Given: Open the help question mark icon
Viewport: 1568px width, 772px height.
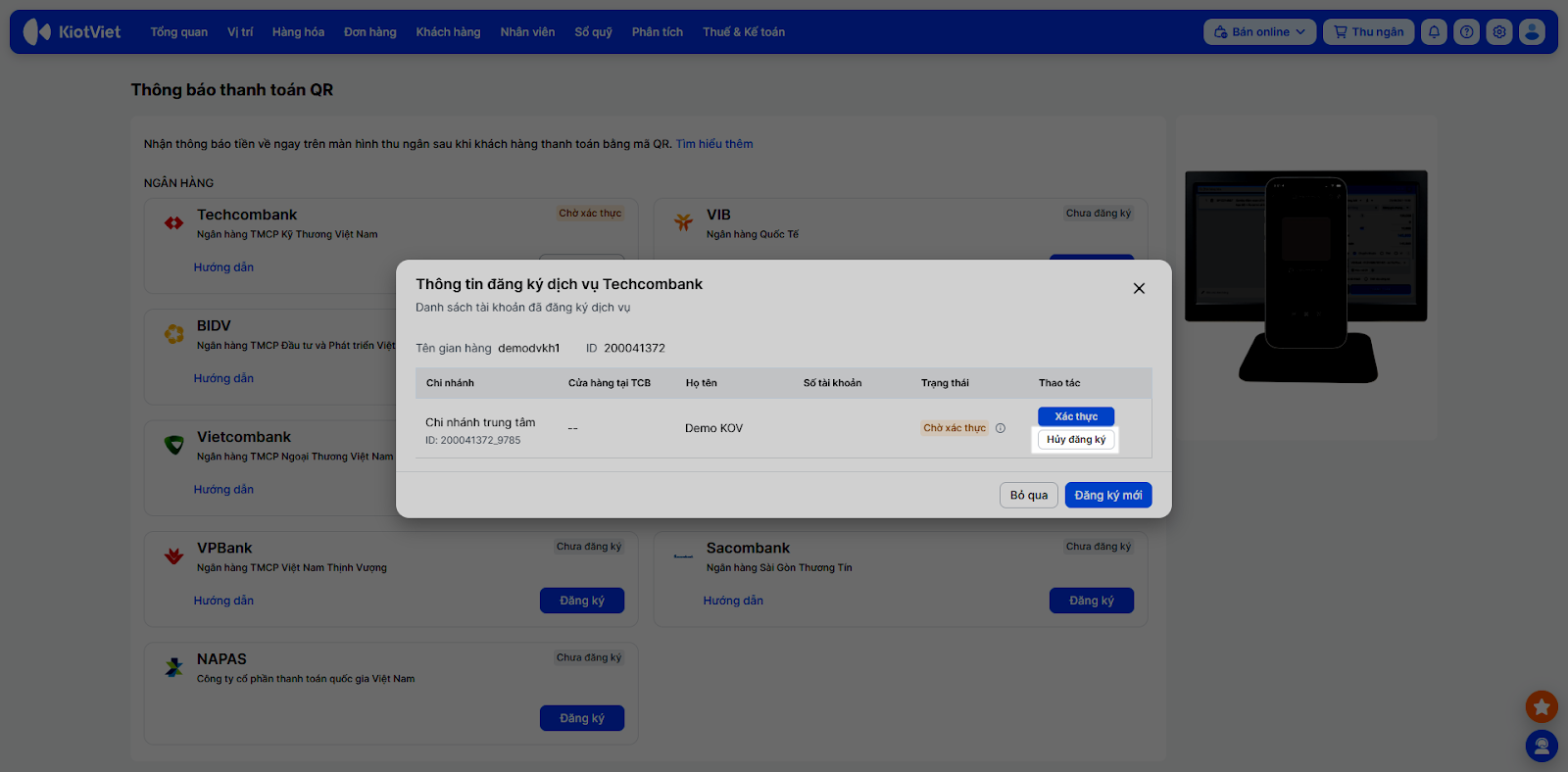Looking at the screenshot, I should point(1466,31).
